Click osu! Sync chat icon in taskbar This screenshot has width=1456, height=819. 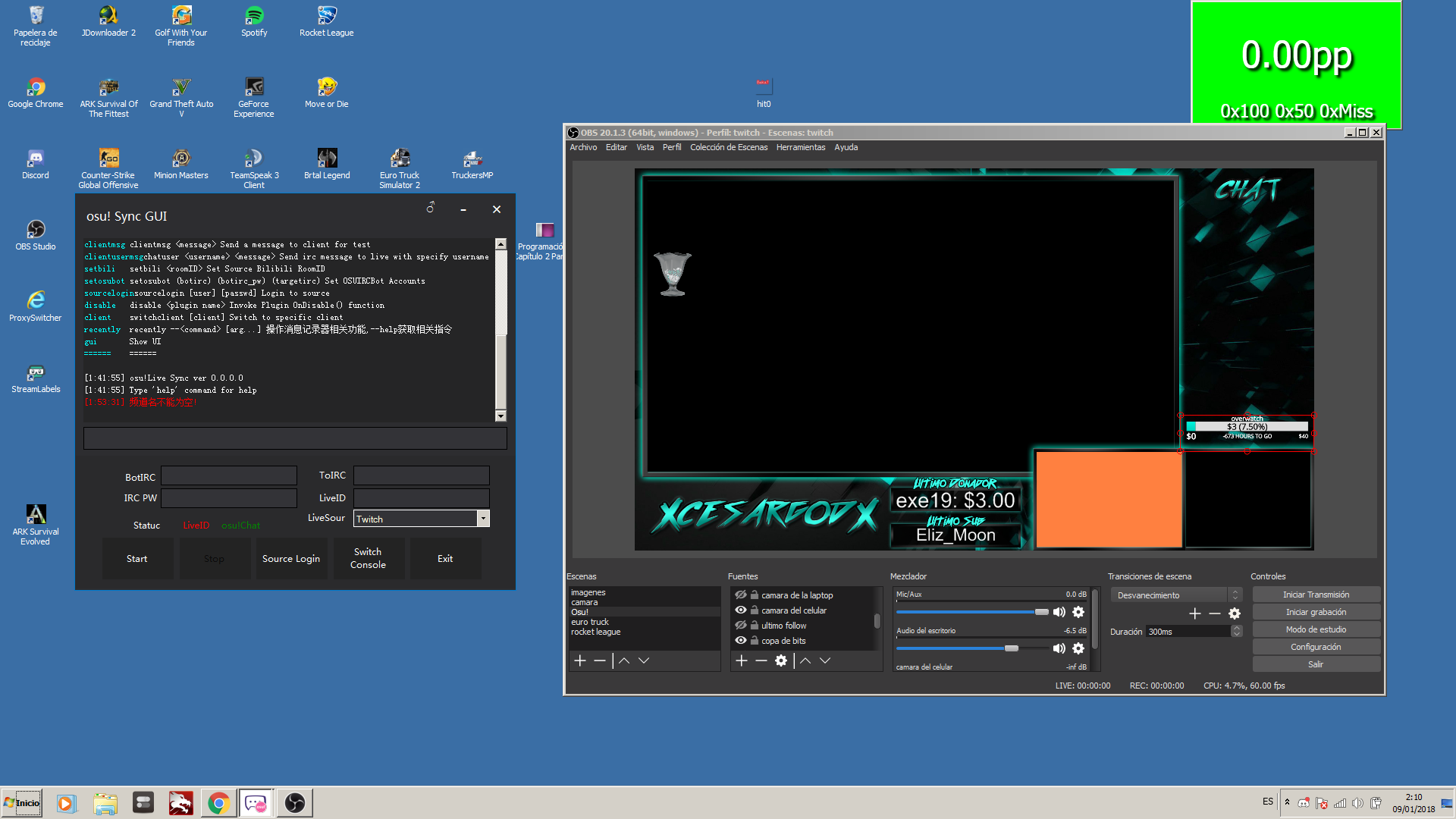(256, 803)
